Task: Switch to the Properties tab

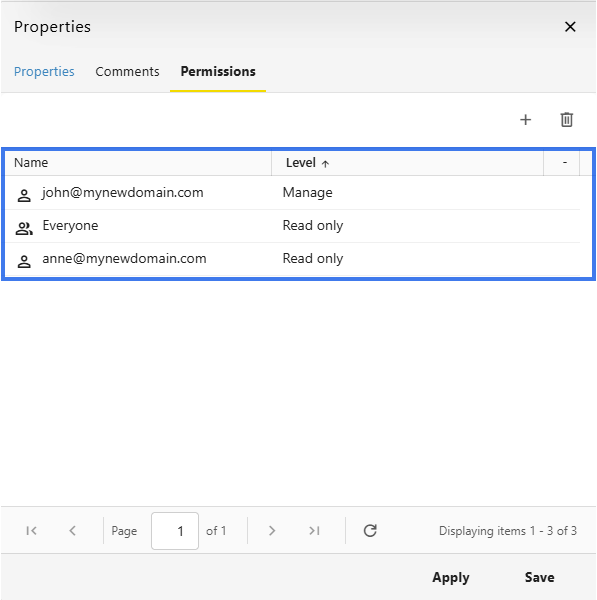Action: click(x=44, y=72)
